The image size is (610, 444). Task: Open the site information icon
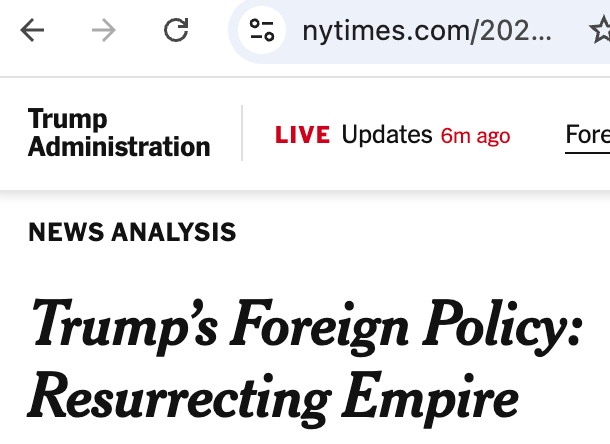262,32
